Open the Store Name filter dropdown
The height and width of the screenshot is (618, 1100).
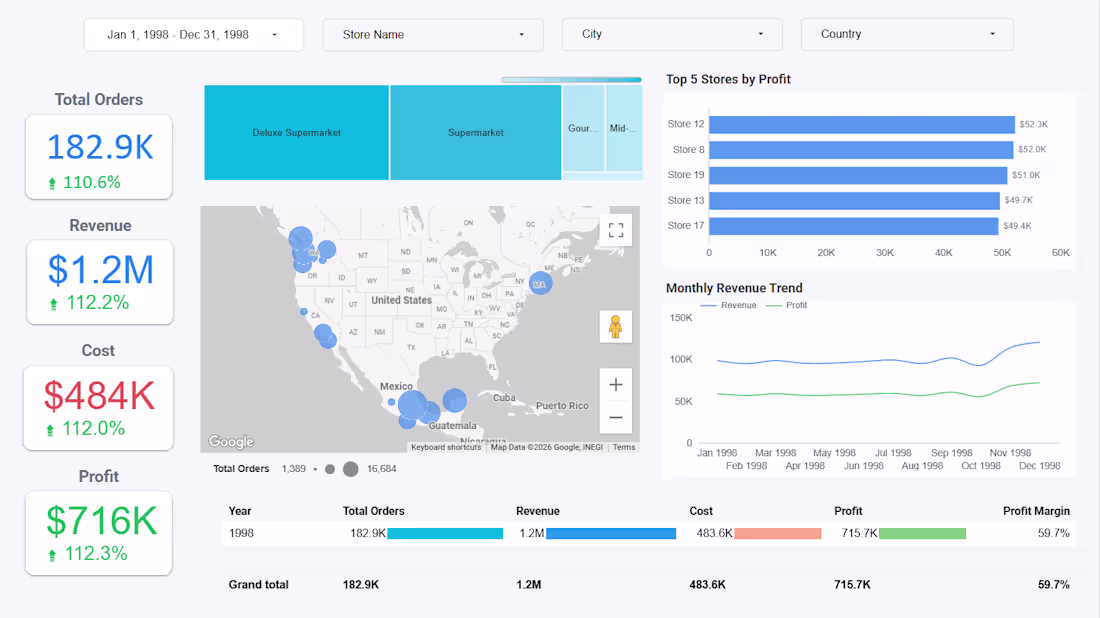pyautogui.click(x=433, y=34)
